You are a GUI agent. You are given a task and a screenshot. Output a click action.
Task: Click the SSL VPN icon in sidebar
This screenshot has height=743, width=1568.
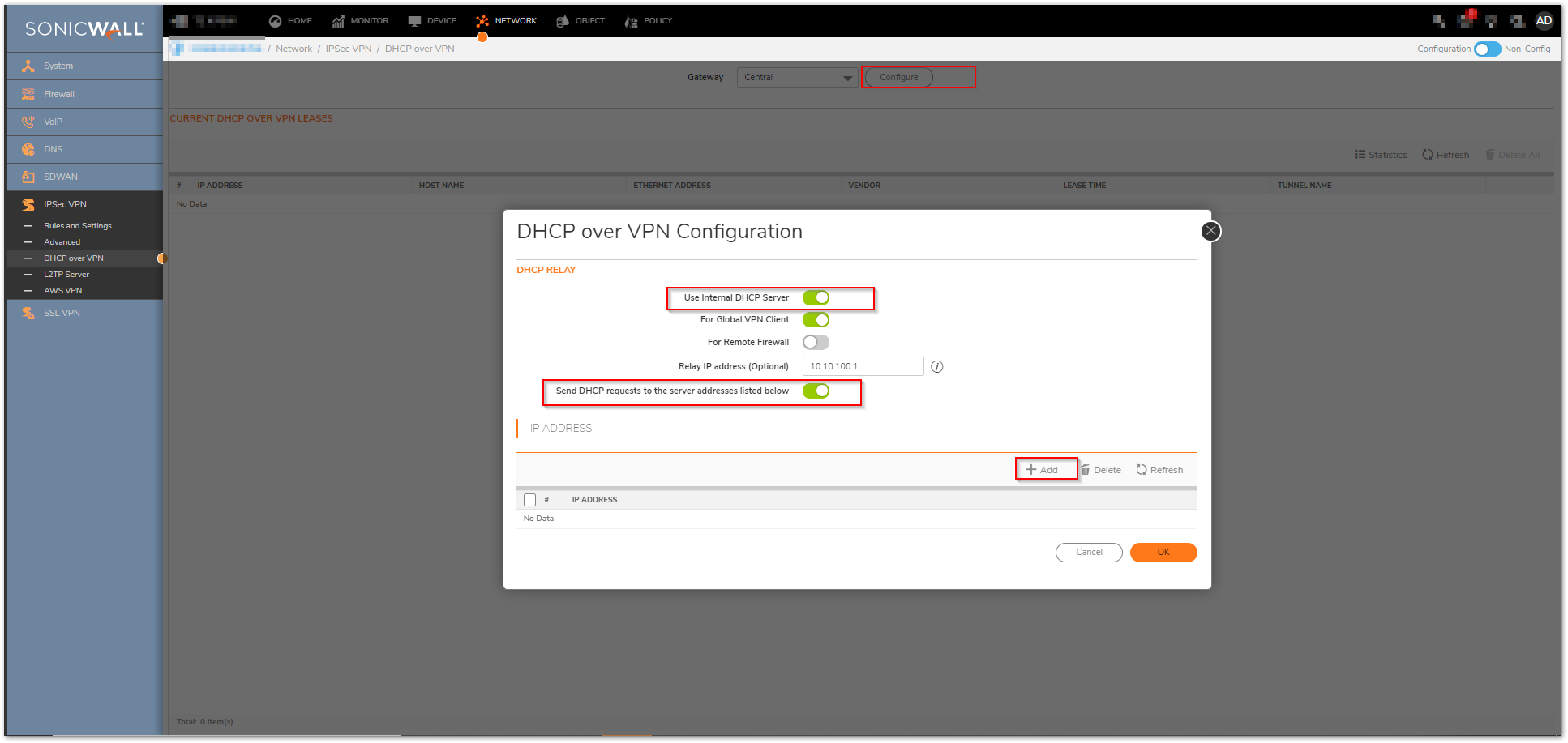28,313
